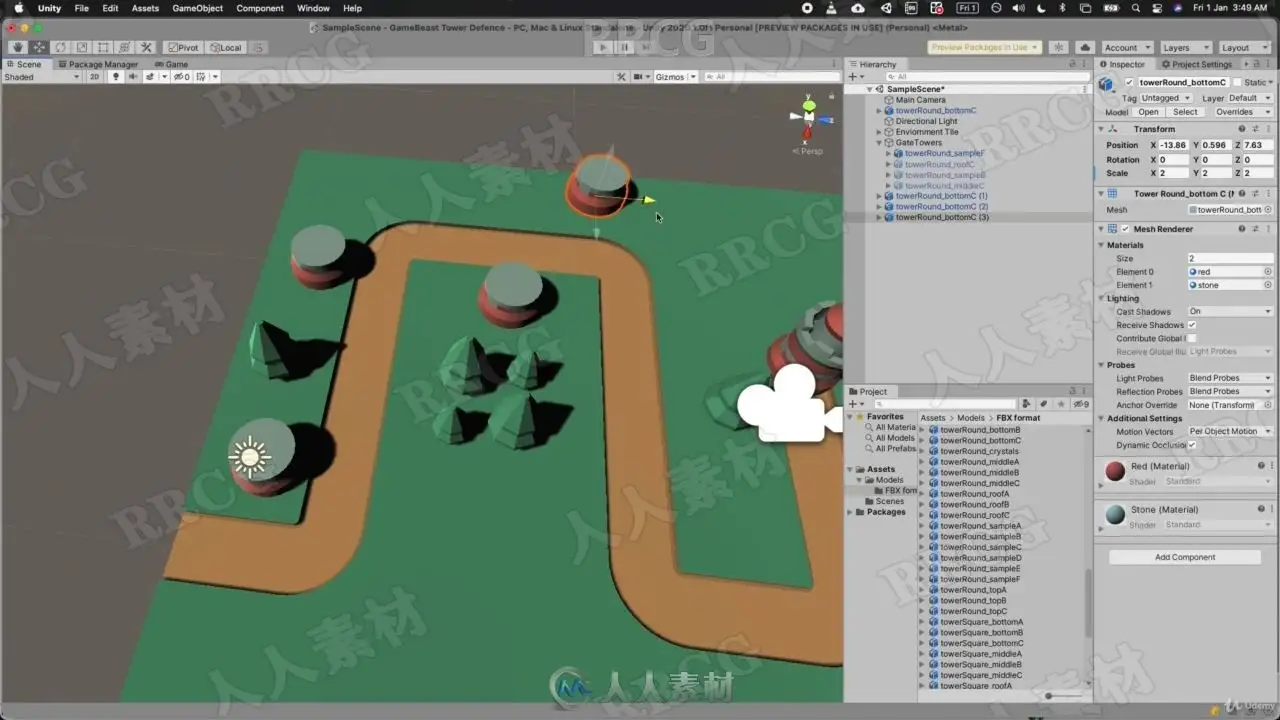
Task: Click Project search by label icon
Action: pos(1043,404)
